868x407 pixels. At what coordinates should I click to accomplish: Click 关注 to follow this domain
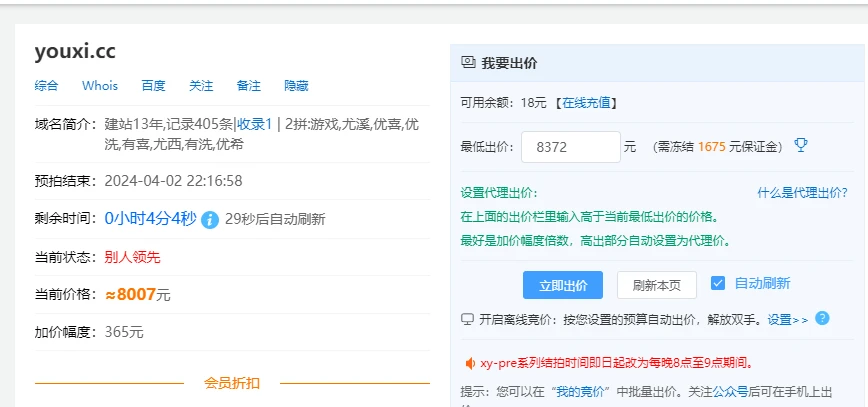pyautogui.click(x=201, y=86)
